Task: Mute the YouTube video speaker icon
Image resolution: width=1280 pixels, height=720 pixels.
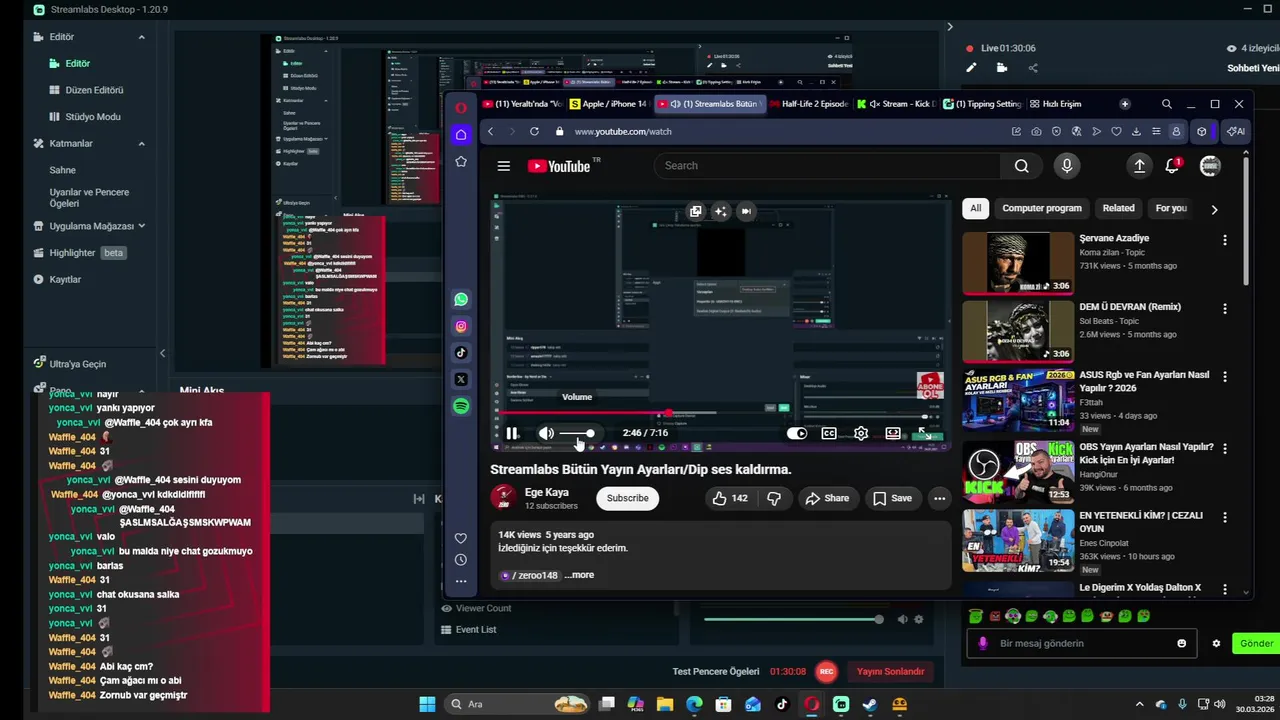Action: coord(546,433)
